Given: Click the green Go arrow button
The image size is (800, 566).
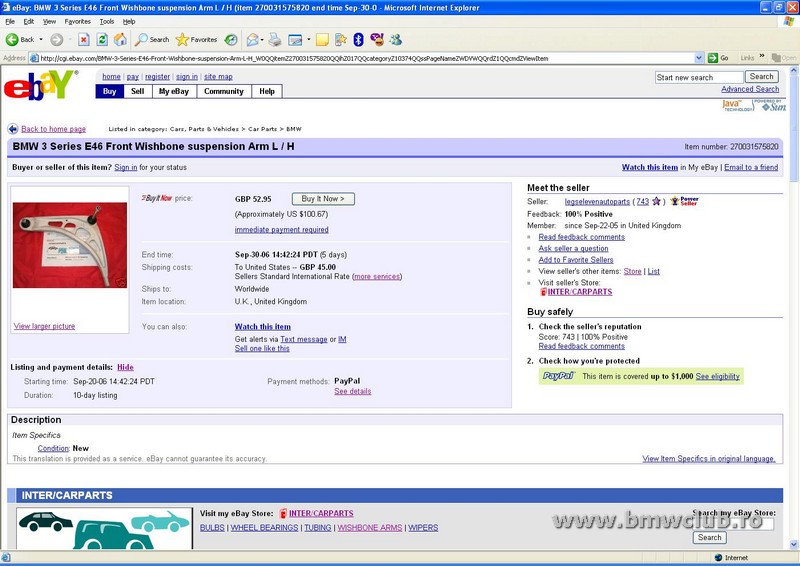Looking at the screenshot, I should [713, 58].
